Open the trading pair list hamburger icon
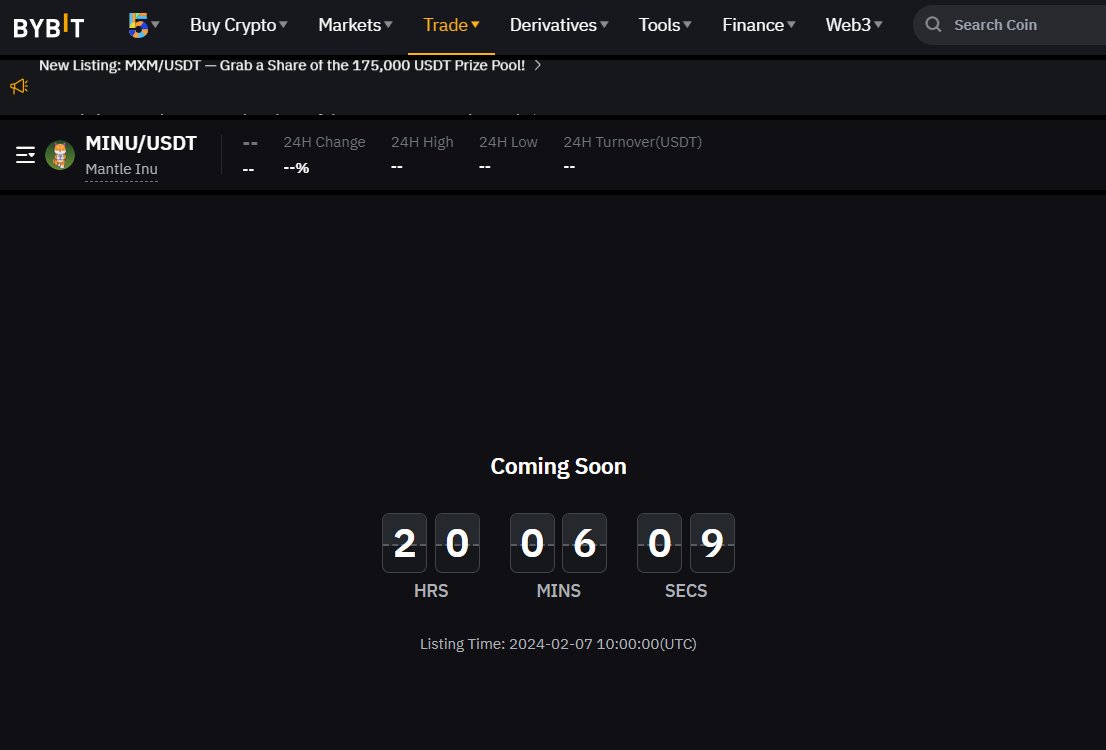Image resolution: width=1106 pixels, height=750 pixels. click(x=25, y=155)
